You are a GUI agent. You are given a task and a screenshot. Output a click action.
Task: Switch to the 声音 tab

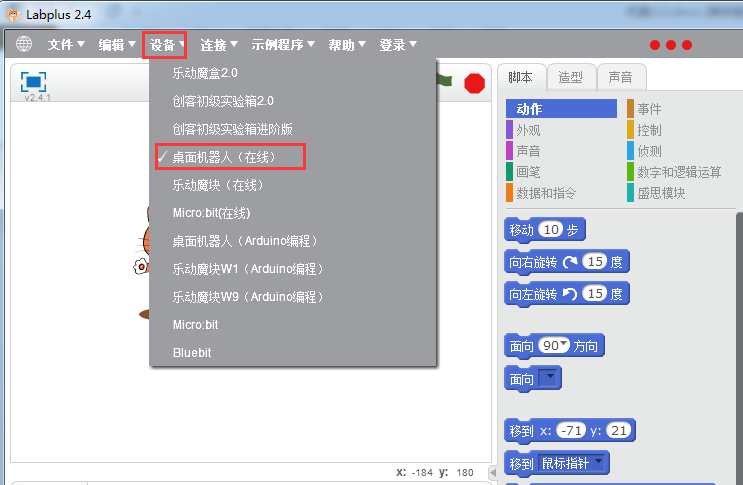pos(621,77)
